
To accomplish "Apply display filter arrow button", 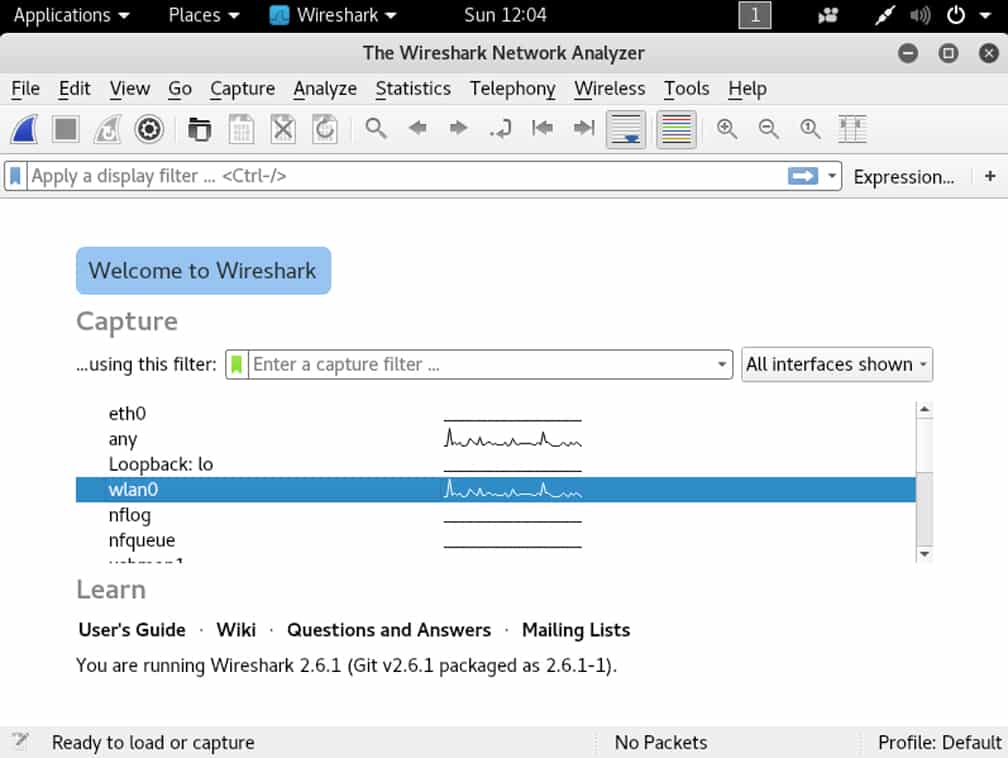I will point(803,176).
